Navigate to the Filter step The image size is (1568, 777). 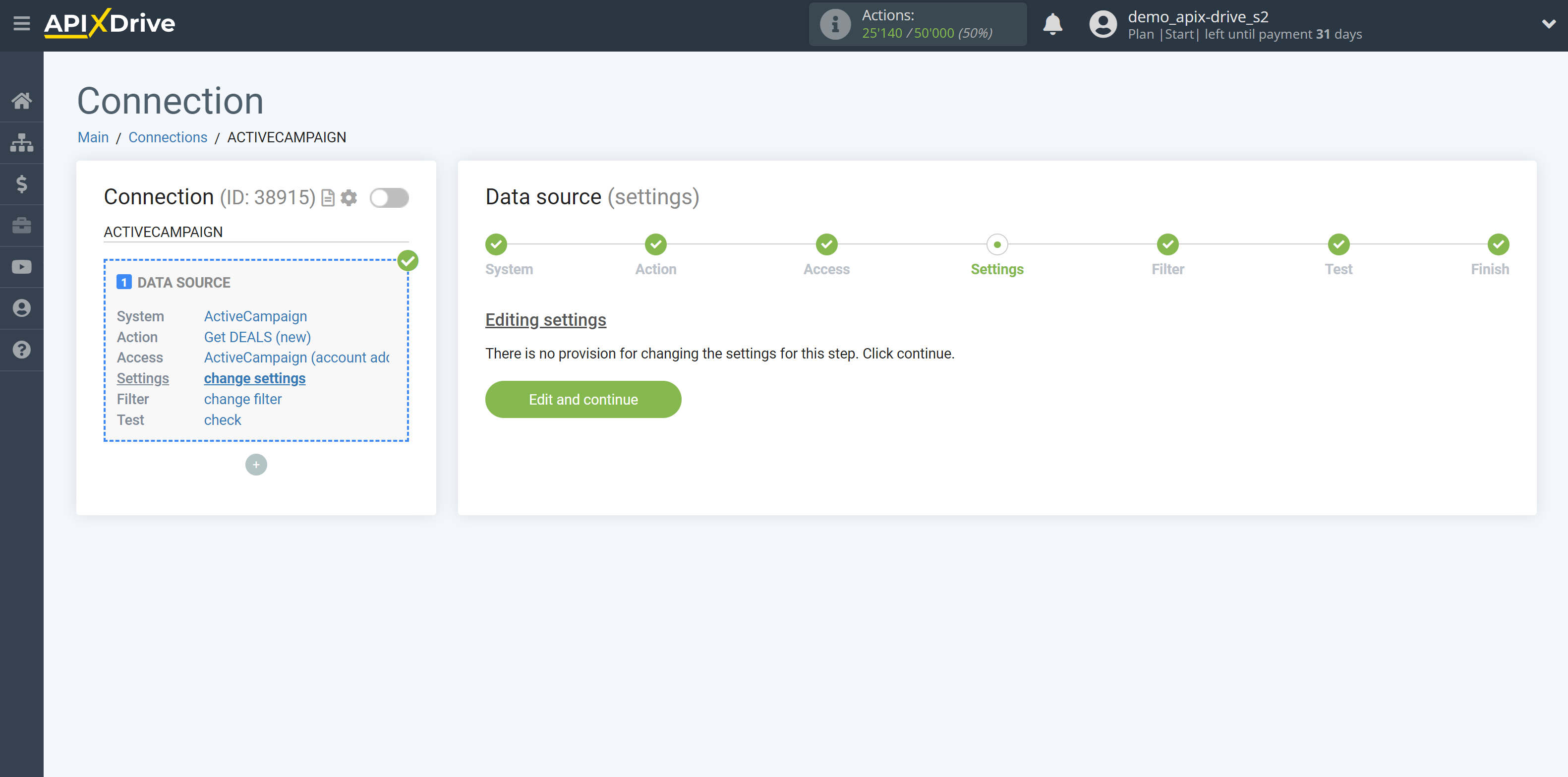tap(1167, 243)
